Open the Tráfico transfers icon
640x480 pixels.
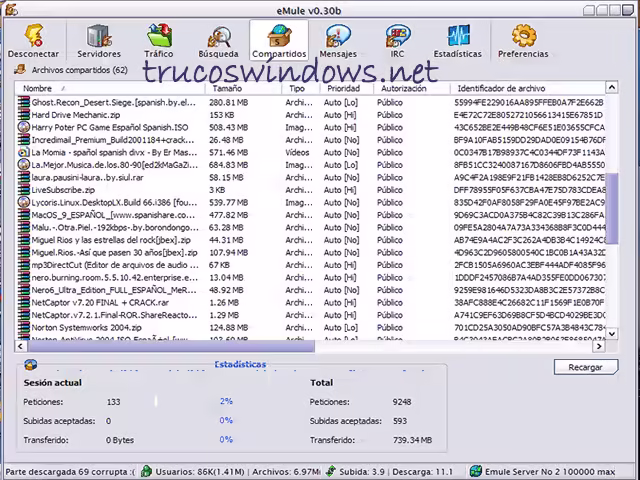click(x=159, y=36)
